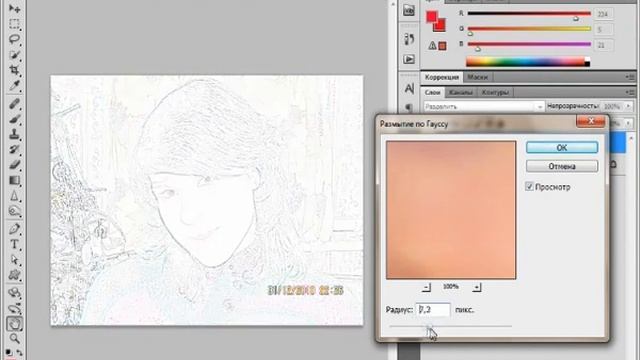
Task: Click the Радиус value input field
Action: 433,310
